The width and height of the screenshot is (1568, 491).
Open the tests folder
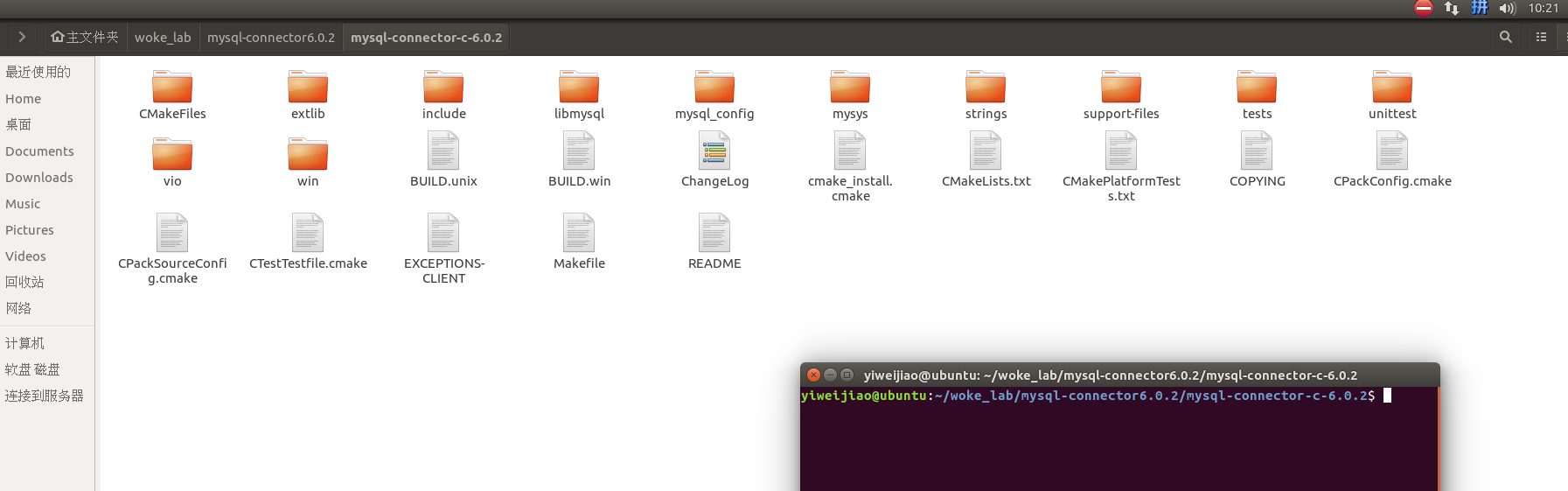click(1257, 87)
